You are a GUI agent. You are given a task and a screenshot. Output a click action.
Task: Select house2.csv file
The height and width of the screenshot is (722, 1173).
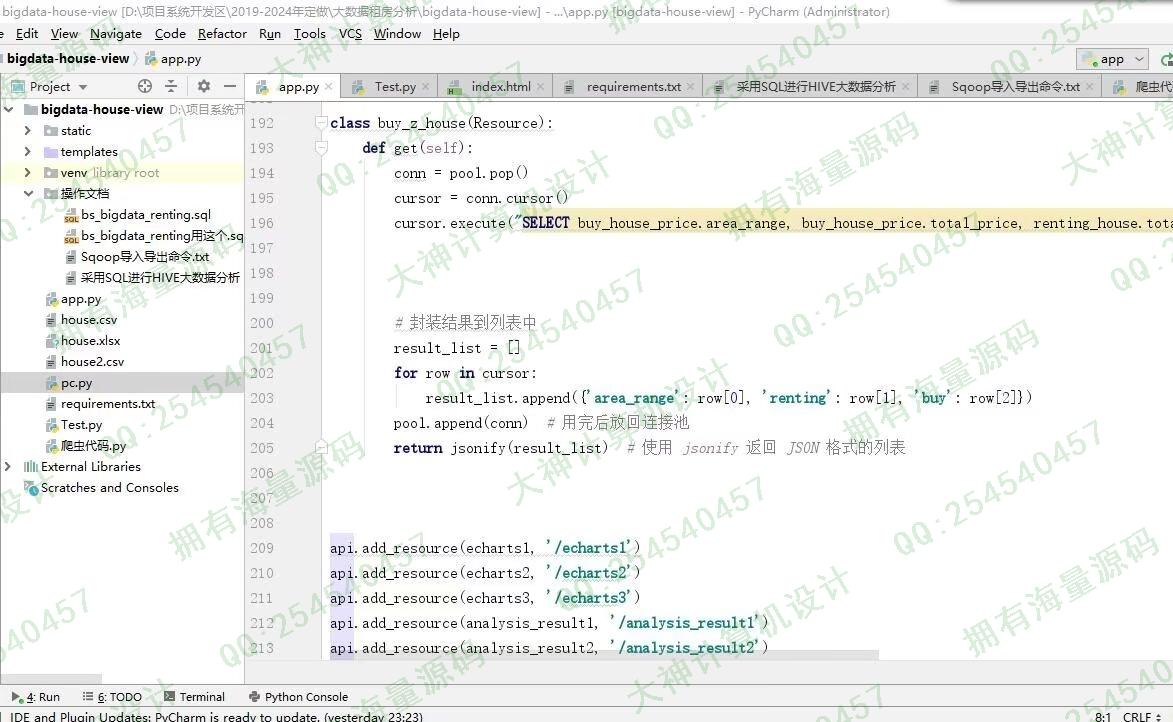click(x=85, y=361)
